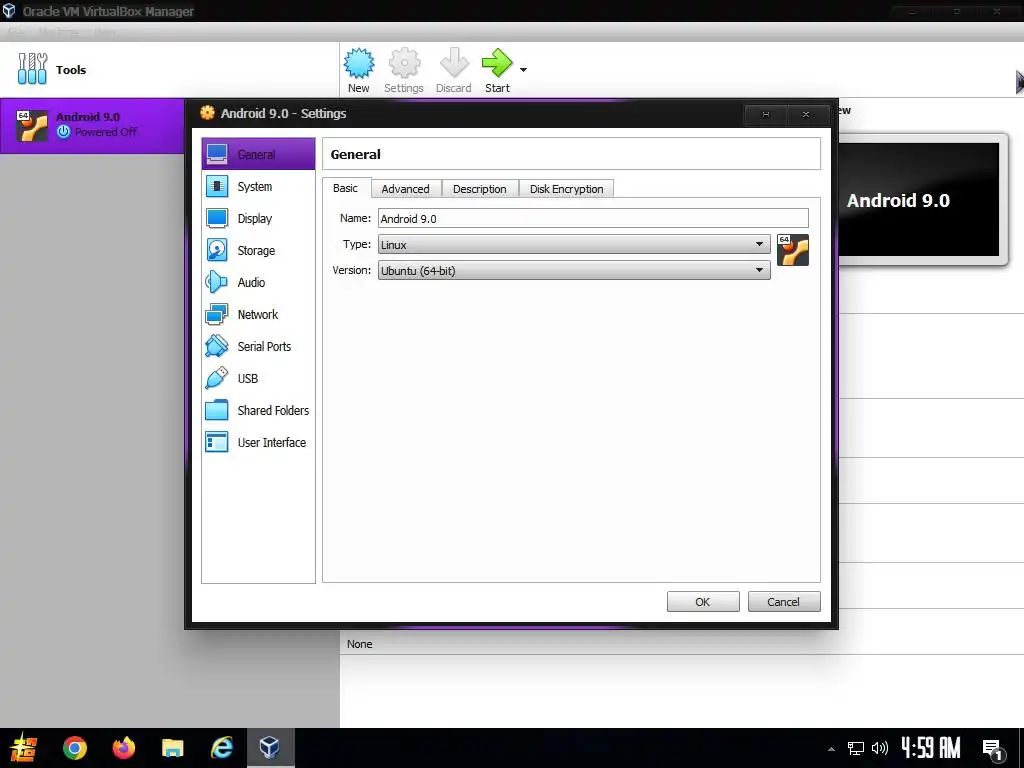Open the Version dropdown showing Ubuntu (64-bit)
Image resolution: width=1024 pixels, height=768 pixels.
[574, 270]
